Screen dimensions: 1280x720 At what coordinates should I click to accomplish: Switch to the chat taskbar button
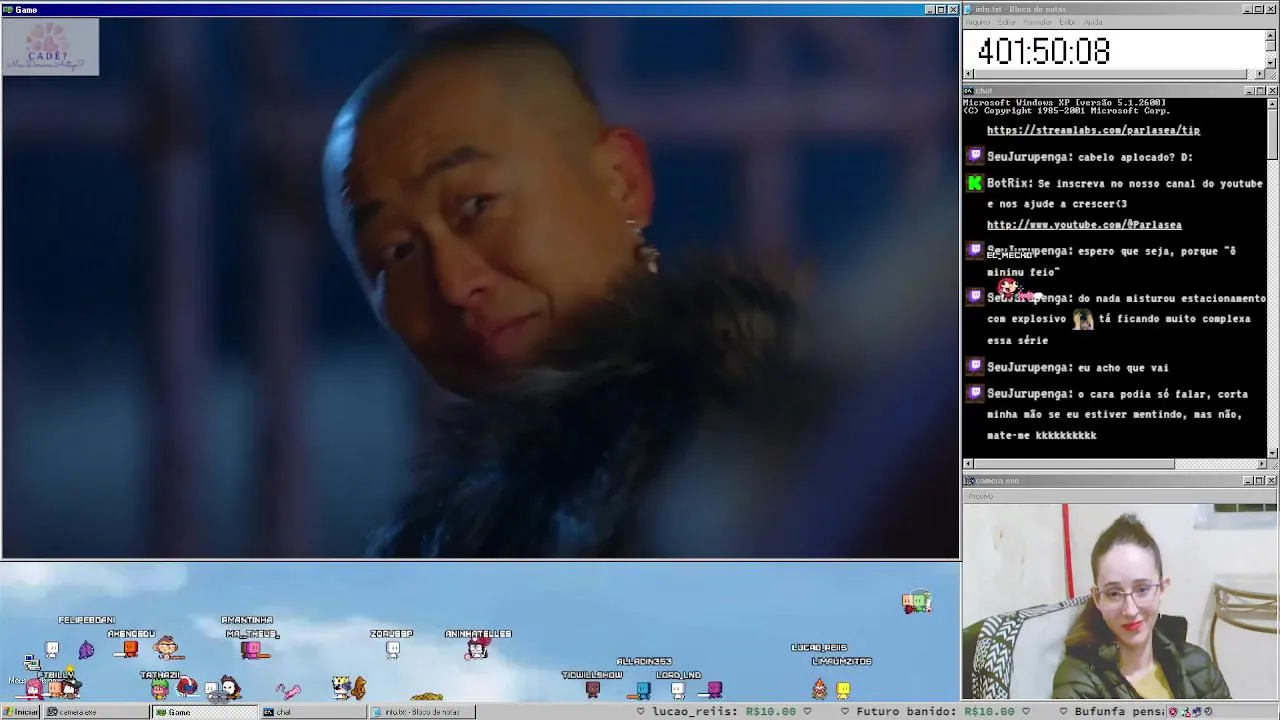point(312,712)
